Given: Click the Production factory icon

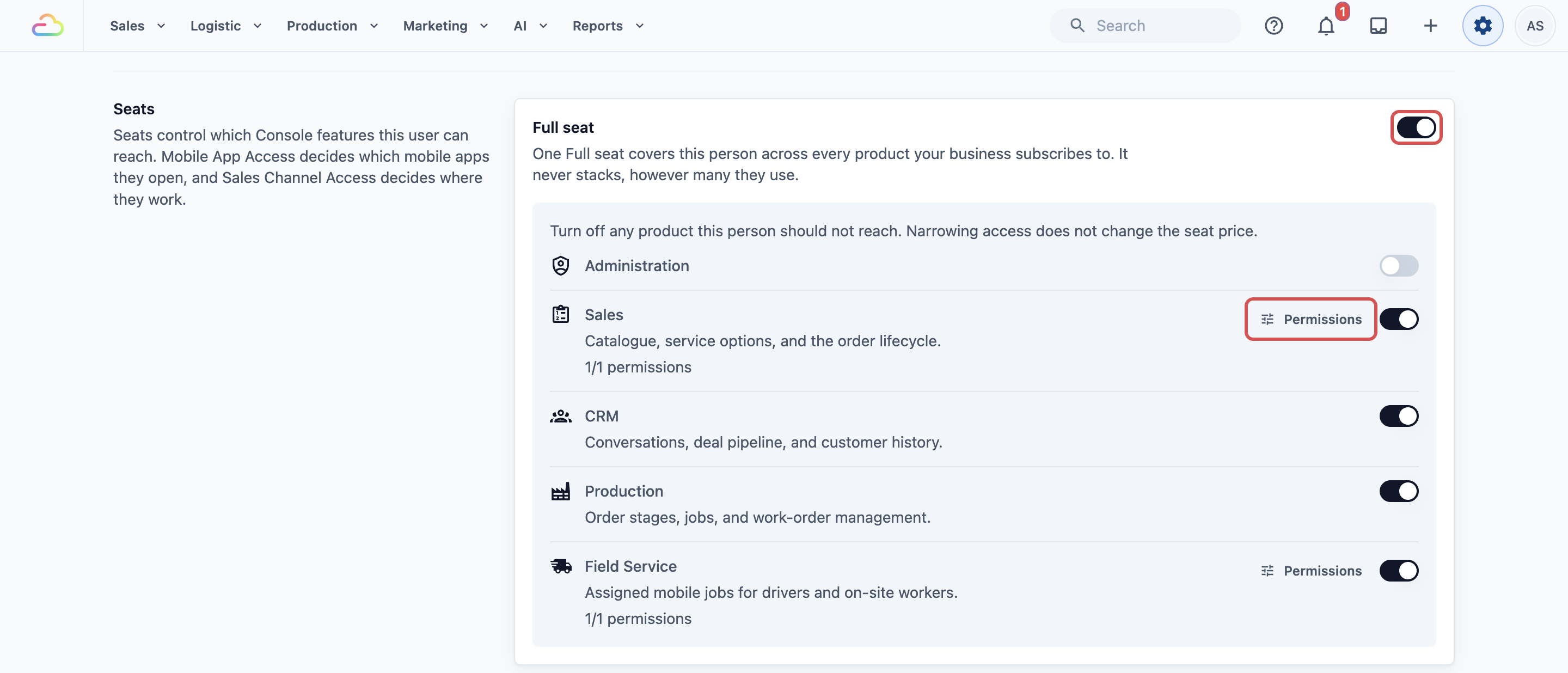Looking at the screenshot, I should click(560, 491).
